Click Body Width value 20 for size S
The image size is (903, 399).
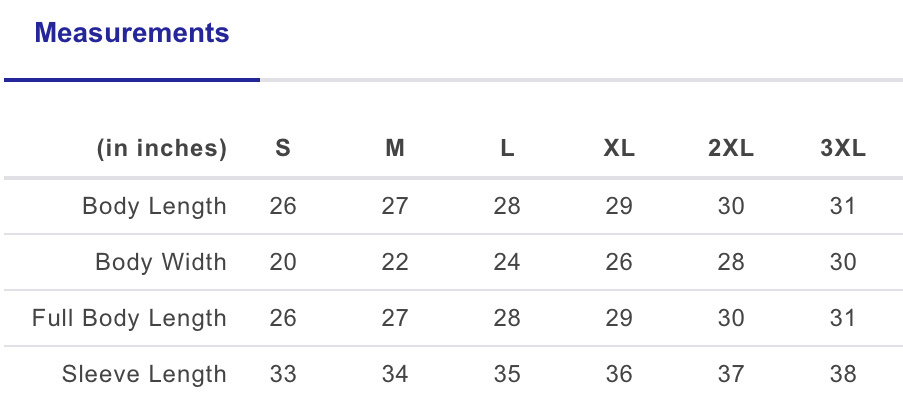coord(283,263)
